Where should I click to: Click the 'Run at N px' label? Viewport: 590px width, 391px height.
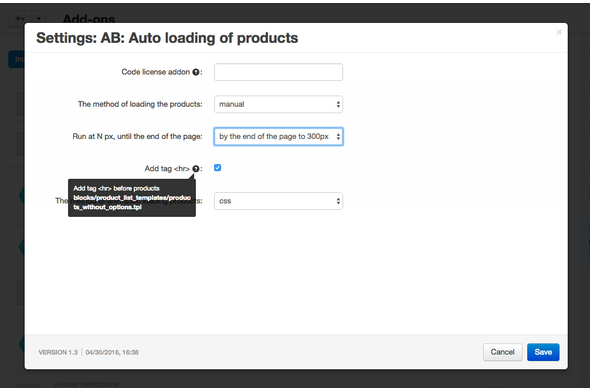(x=137, y=136)
